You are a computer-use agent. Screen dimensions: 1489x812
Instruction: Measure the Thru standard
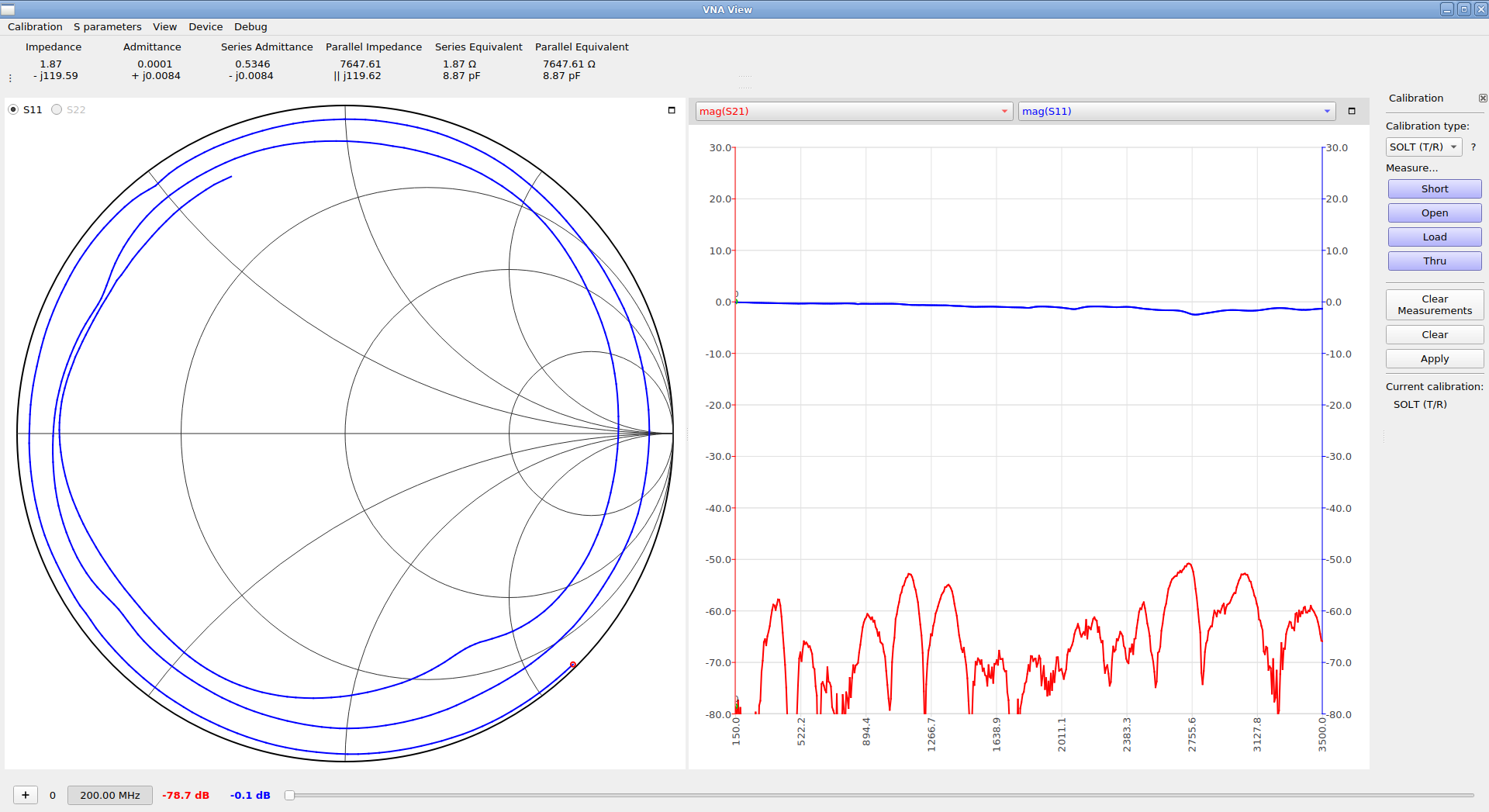(x=1434, y=261)
